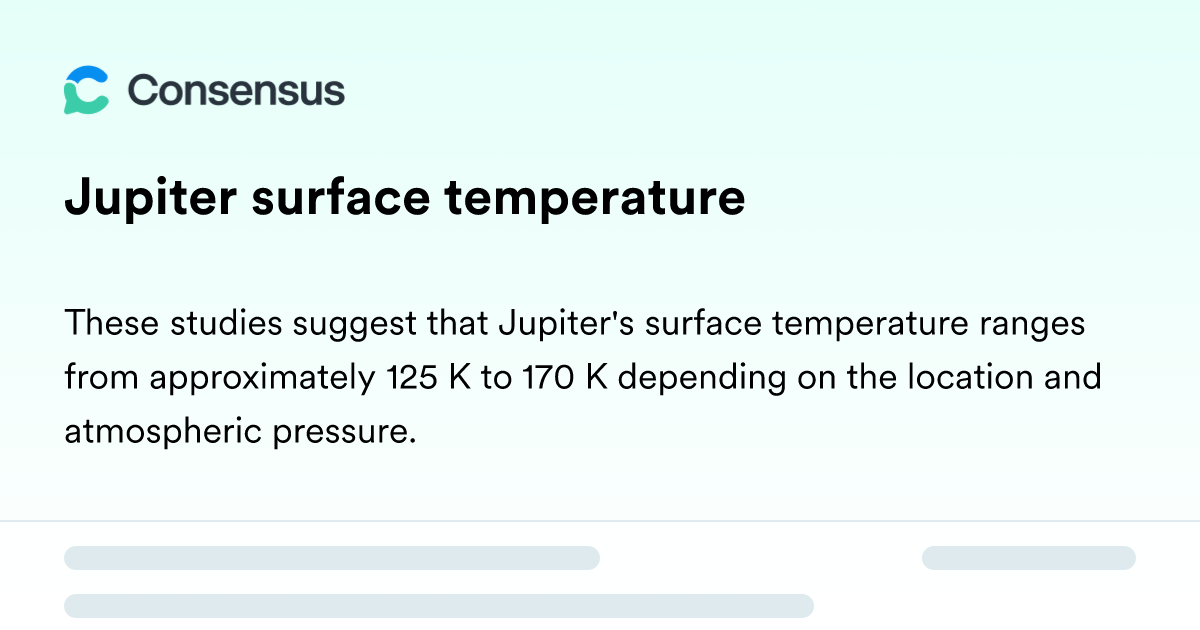Viewport: 1200px width, 630px height.
Task: Click the longest gray placeholder bar at bottom
Action: (x=439, y=605)
